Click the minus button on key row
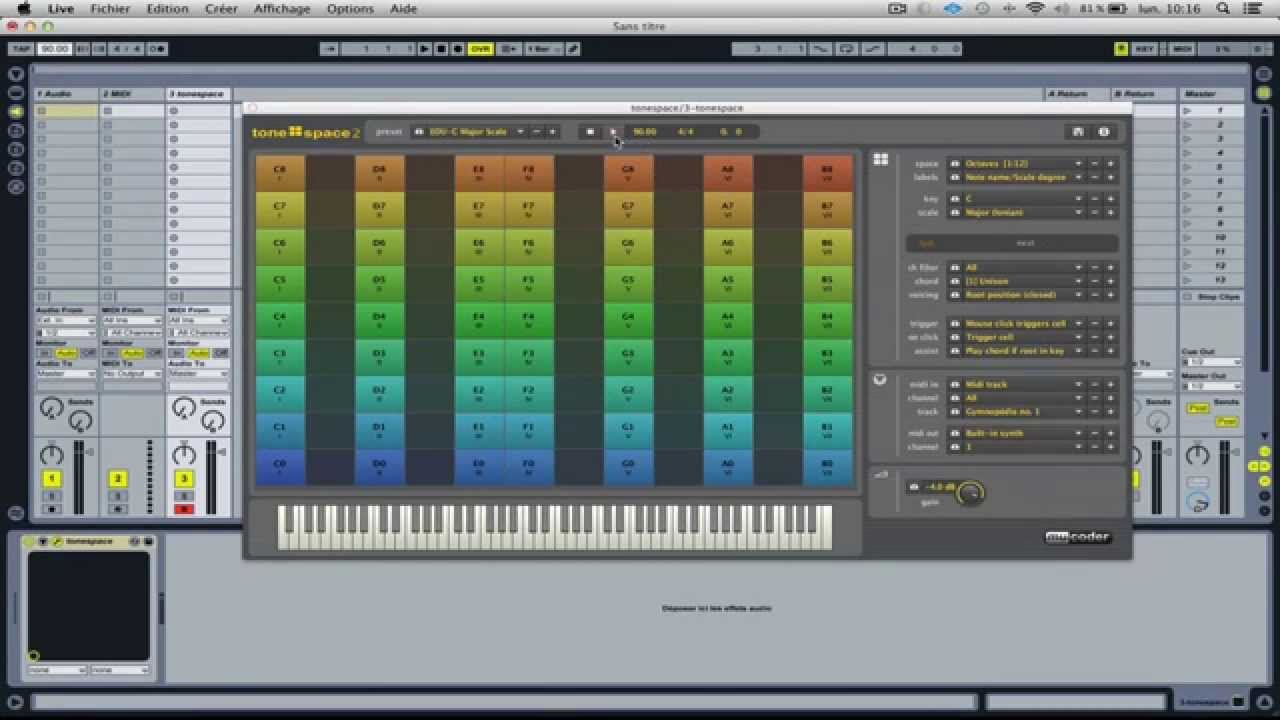This screenshot has height=720, width=1280. [1095, 199]
